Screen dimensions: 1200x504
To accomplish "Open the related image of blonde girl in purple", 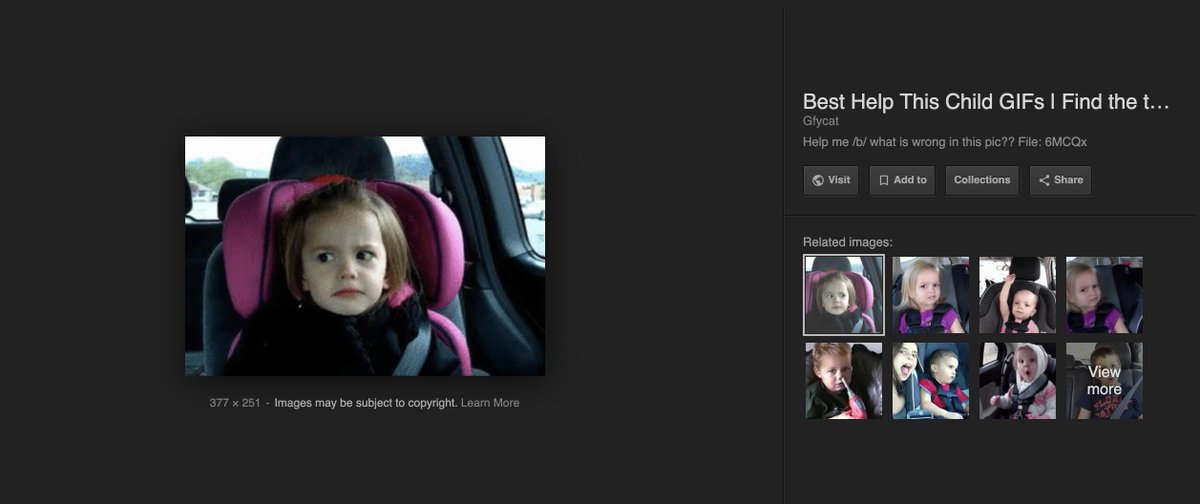I will pos(931,295).
